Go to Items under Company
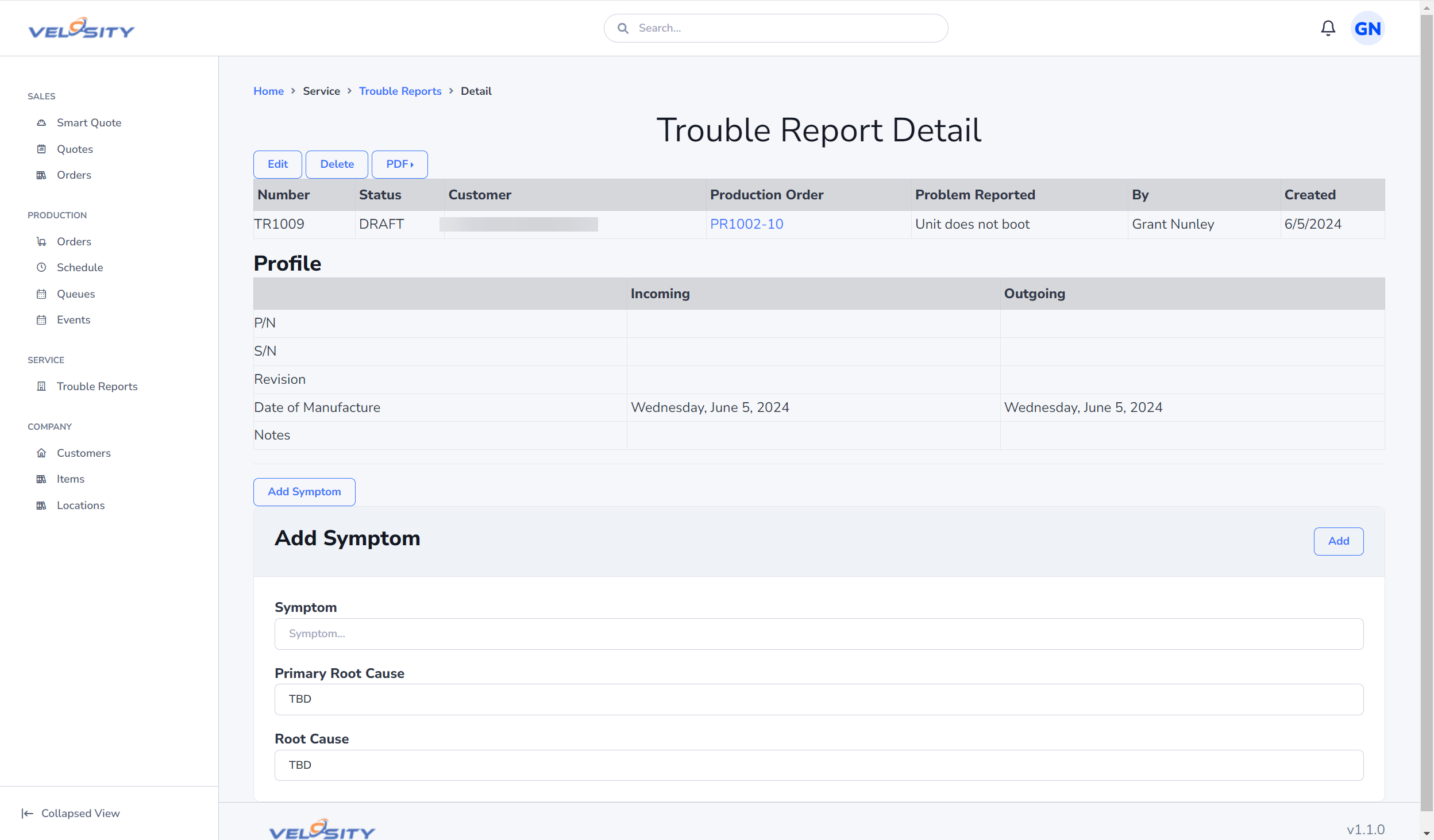Viewport: 1434px width, 840px height. point(71,479)
